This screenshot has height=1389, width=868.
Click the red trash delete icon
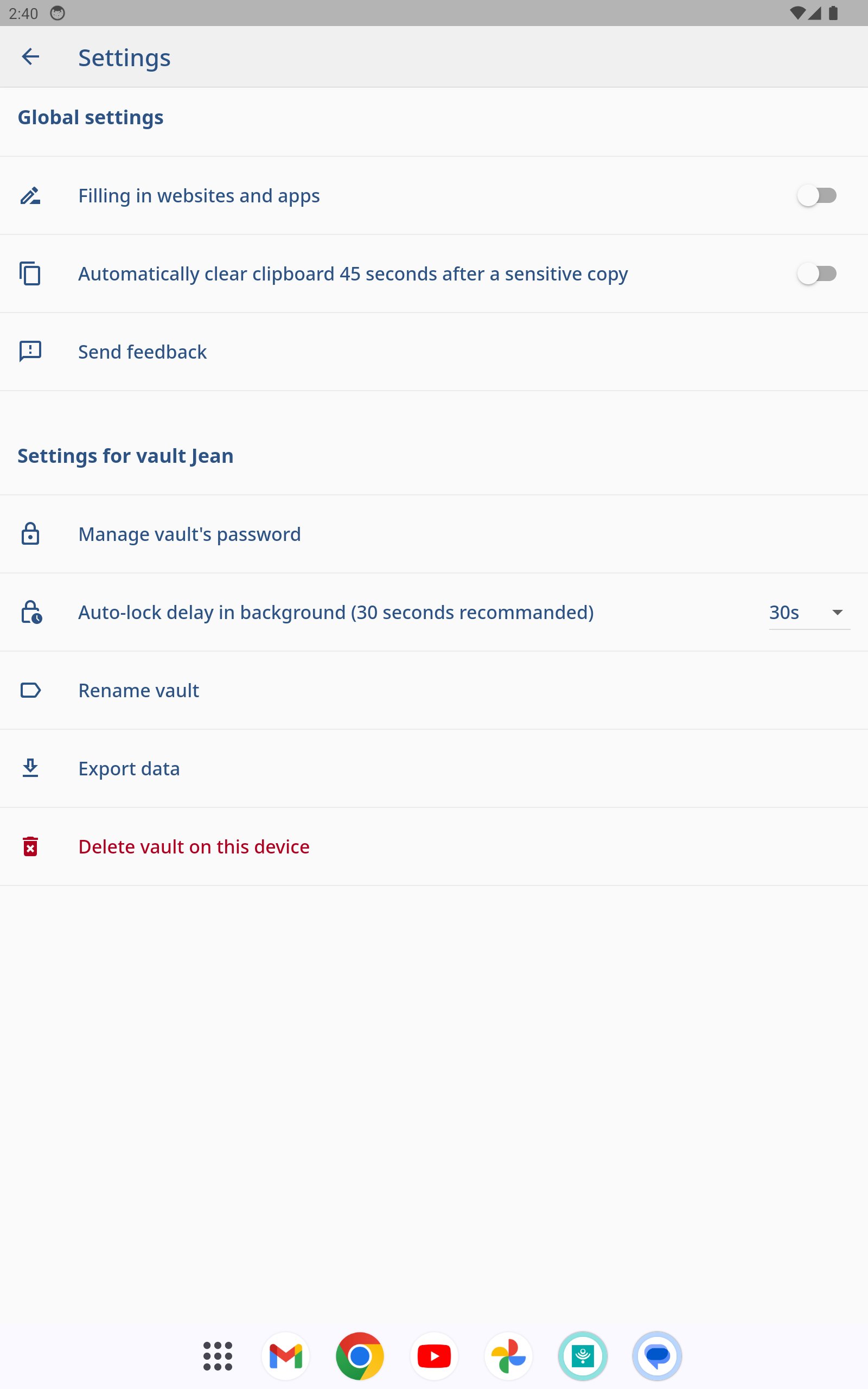[x=30, y=846]
